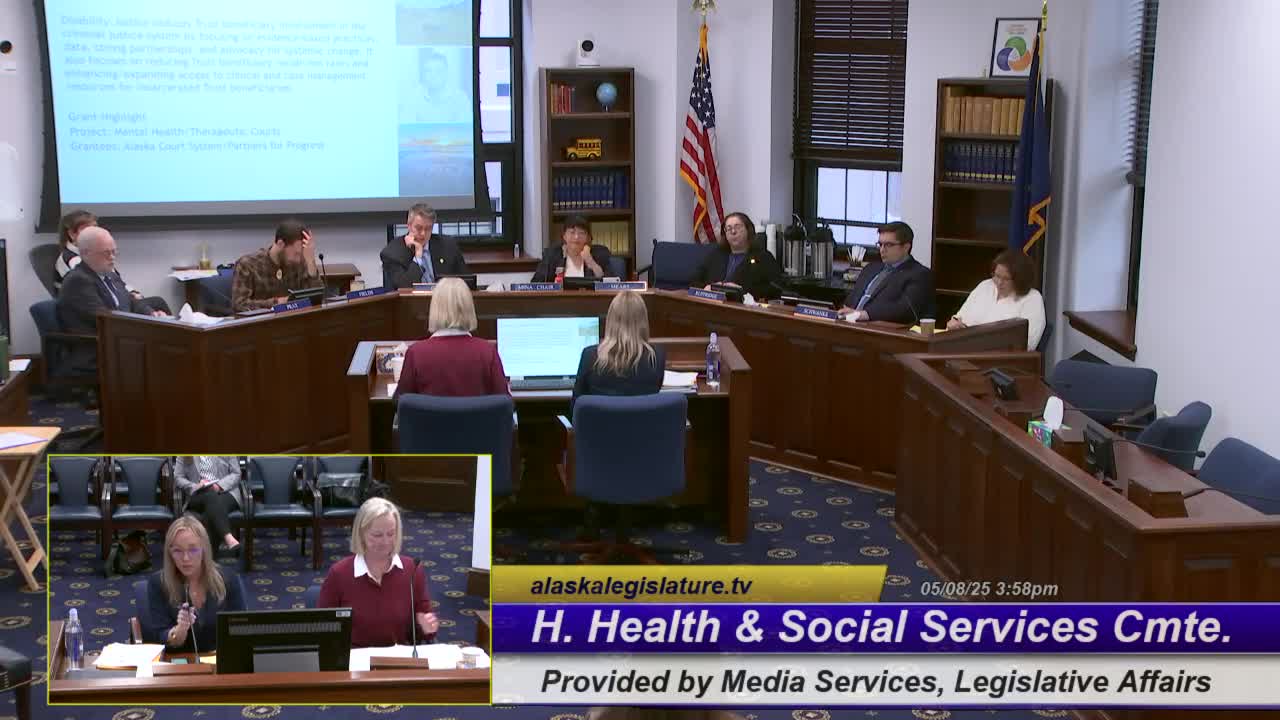
Task: Click the Grantees: Alaska Court System slide line
Action: (197, 146)
